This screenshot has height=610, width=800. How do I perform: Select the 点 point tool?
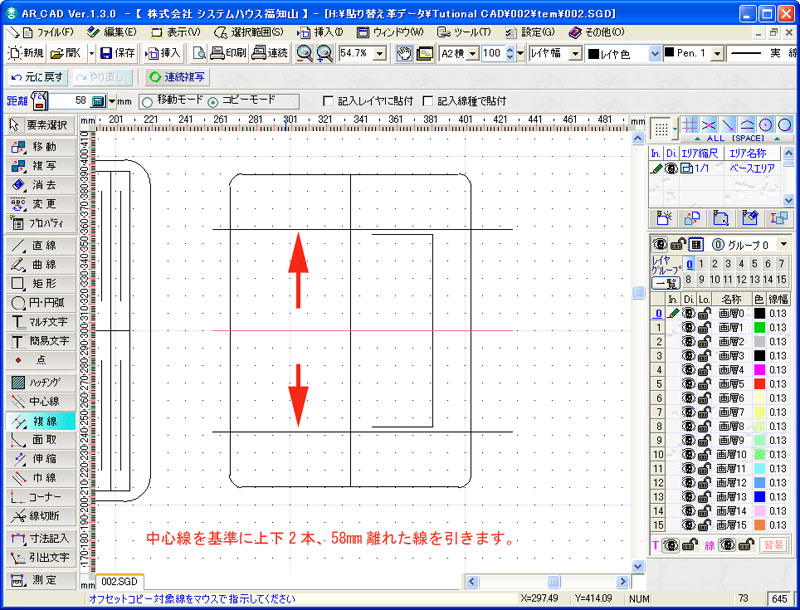coord(41,360)
